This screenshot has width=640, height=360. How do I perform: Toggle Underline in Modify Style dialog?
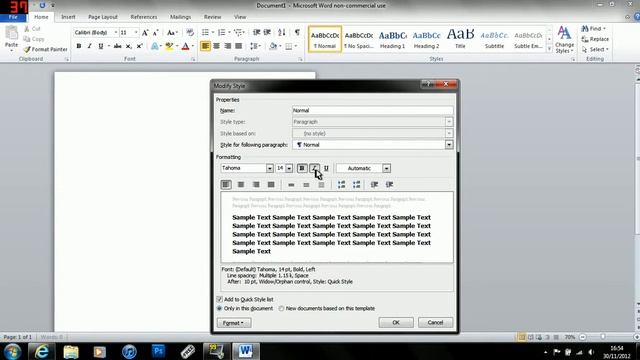(x=326, y=168)
